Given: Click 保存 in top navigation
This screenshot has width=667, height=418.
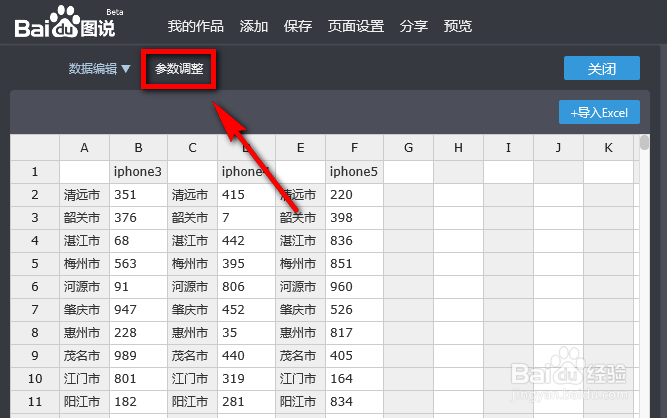Looking at the screenshot, I should [298, 26].
